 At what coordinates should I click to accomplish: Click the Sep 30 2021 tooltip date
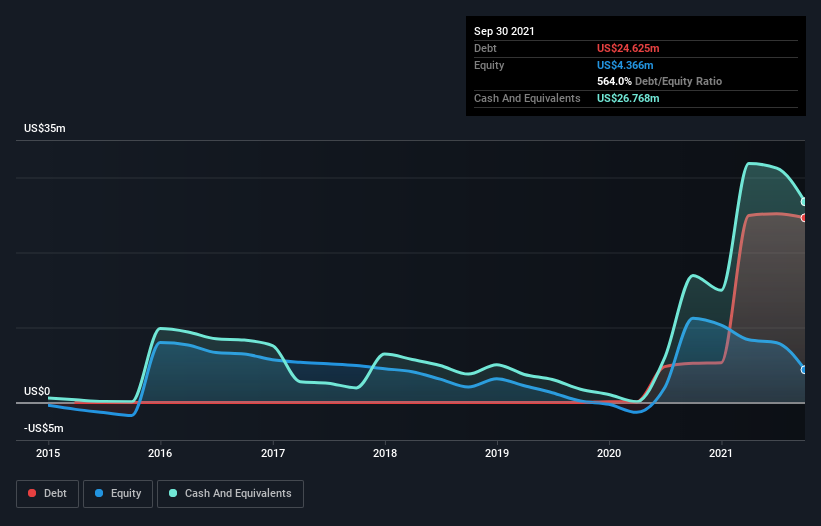[504, 31]
